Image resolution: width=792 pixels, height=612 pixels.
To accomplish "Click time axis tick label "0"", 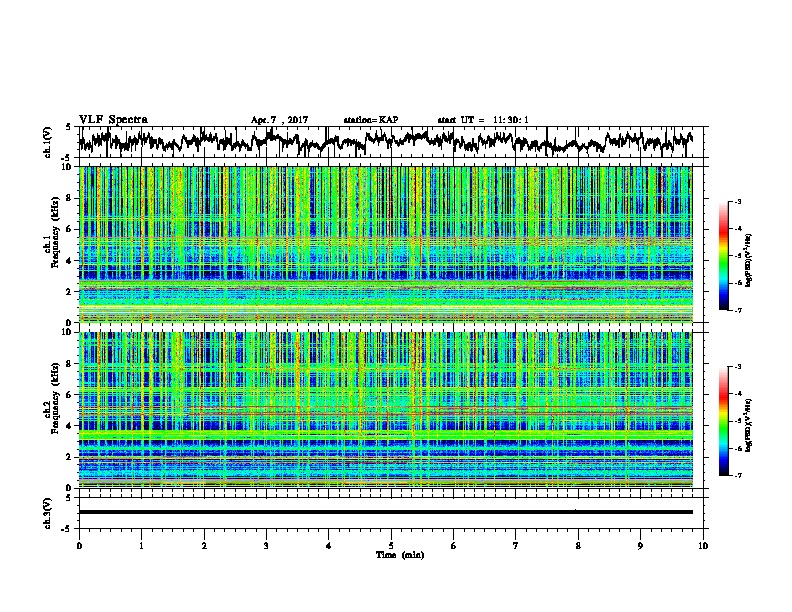I will (79, 546).
